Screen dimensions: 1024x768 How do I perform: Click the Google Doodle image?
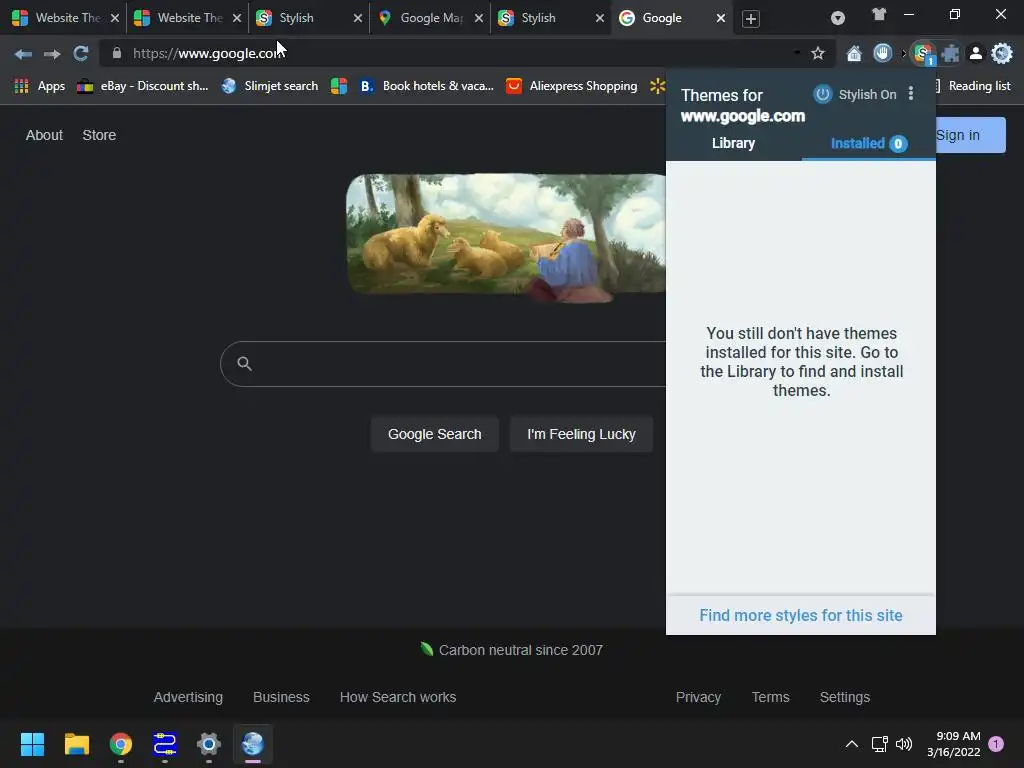(x=506, y=236)
